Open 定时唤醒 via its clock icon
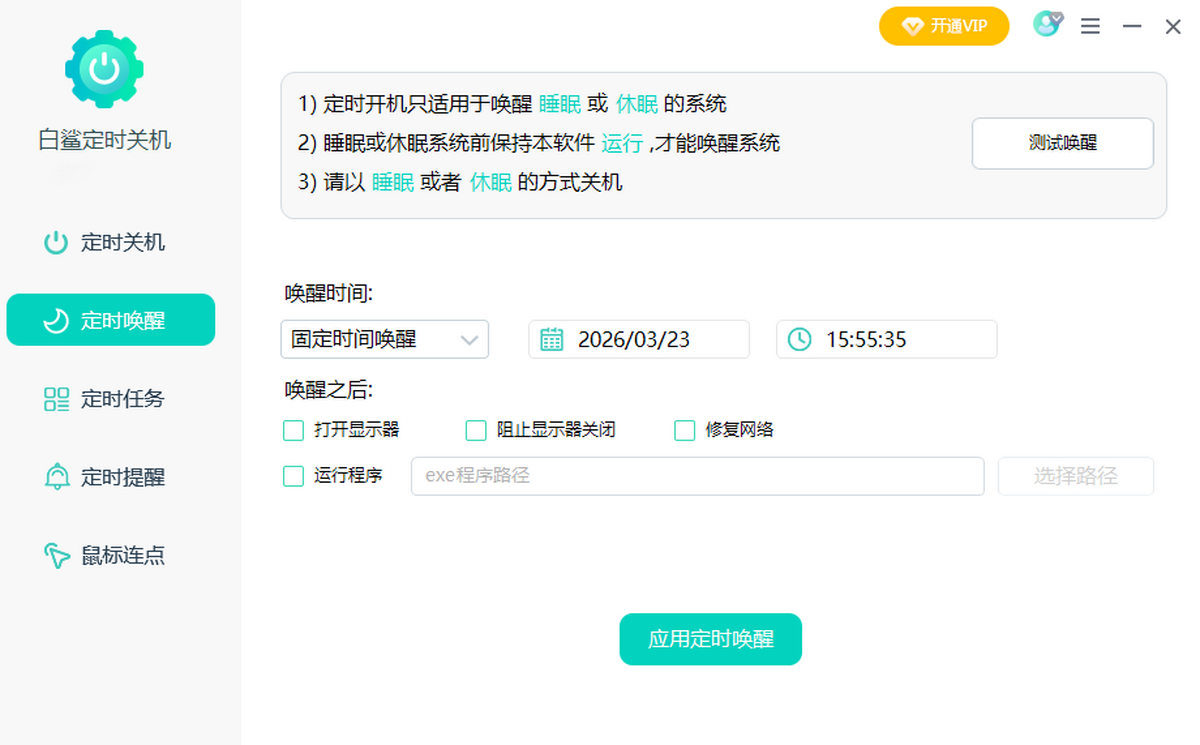Image resolution: width=1200 pixels, height=745 pixels. (56, 319)
